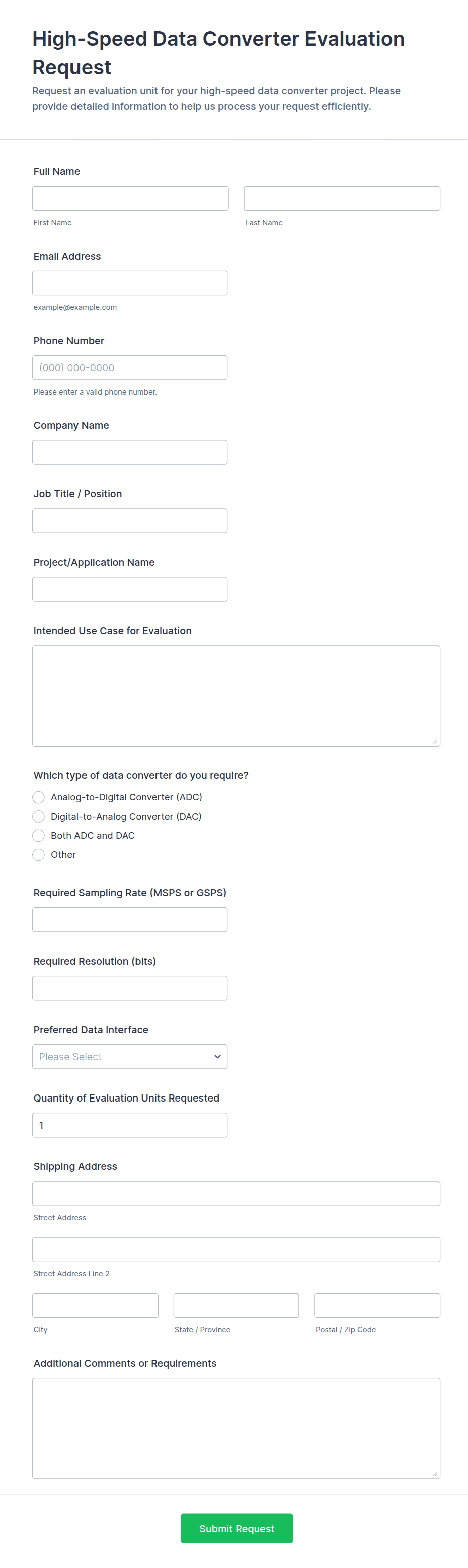Focus the Quantity of Evaluation Units field
Screen dimensions: 468x1568
tap(130, 1125)
